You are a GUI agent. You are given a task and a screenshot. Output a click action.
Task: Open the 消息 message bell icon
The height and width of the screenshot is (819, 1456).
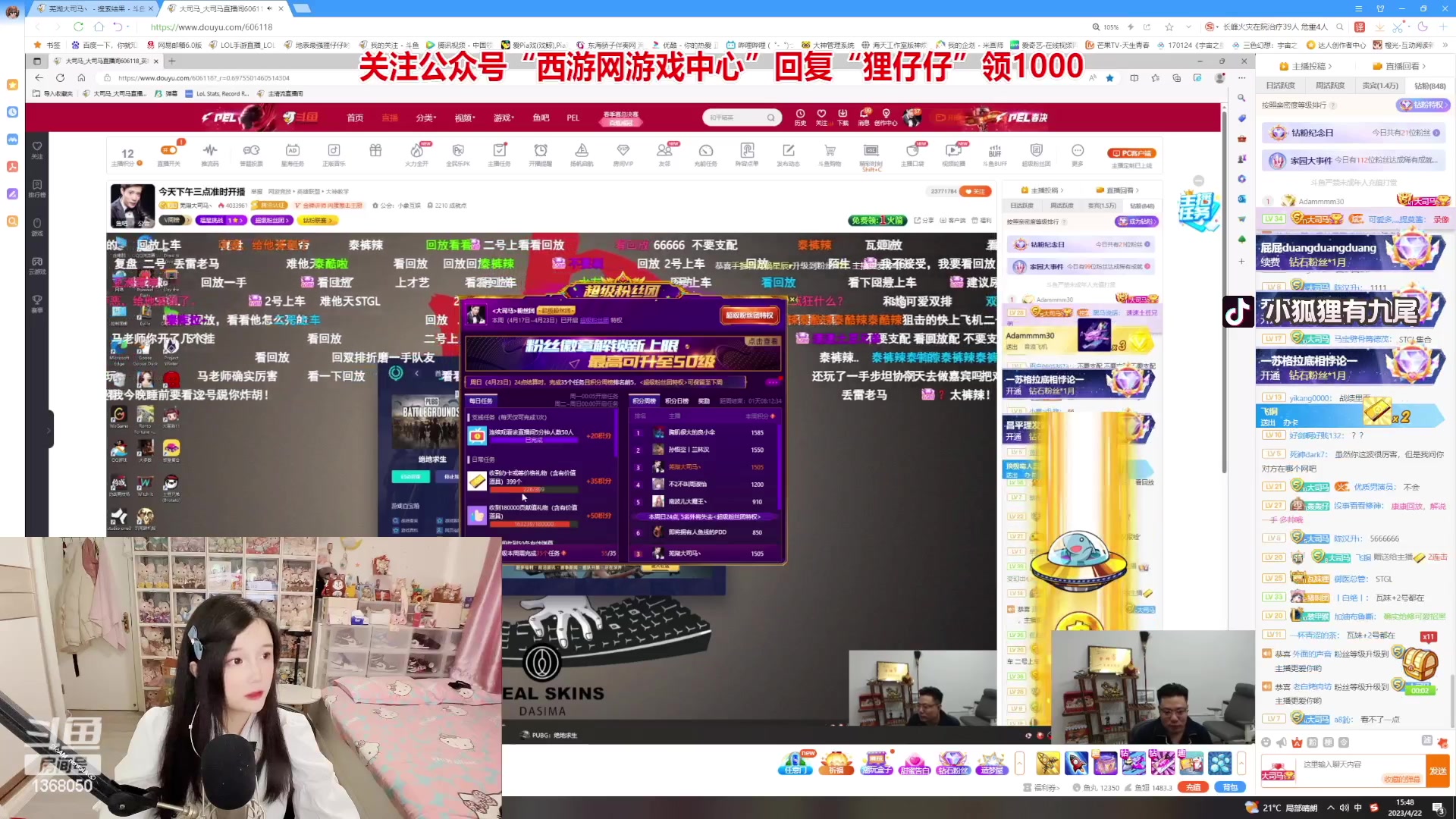(864, 117)
